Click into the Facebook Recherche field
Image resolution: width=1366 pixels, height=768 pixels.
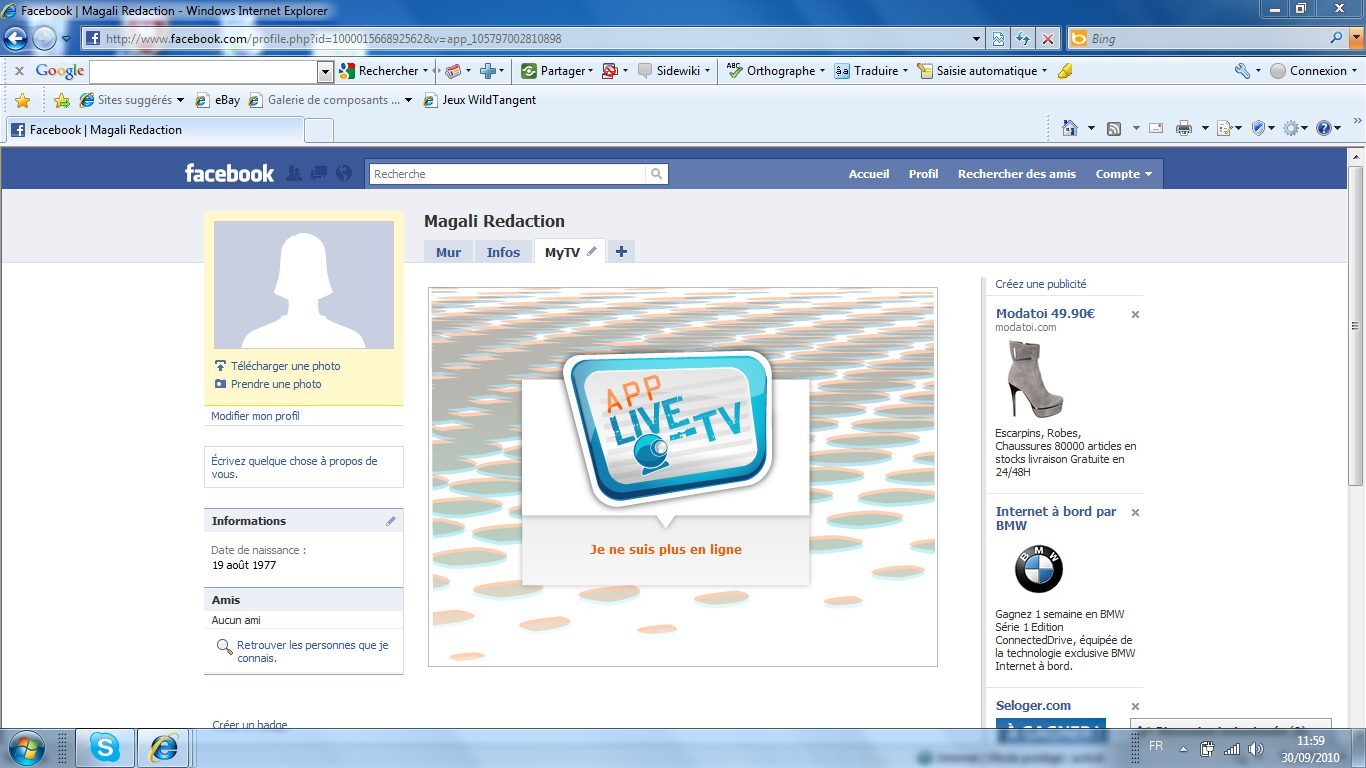pos(507,174)
